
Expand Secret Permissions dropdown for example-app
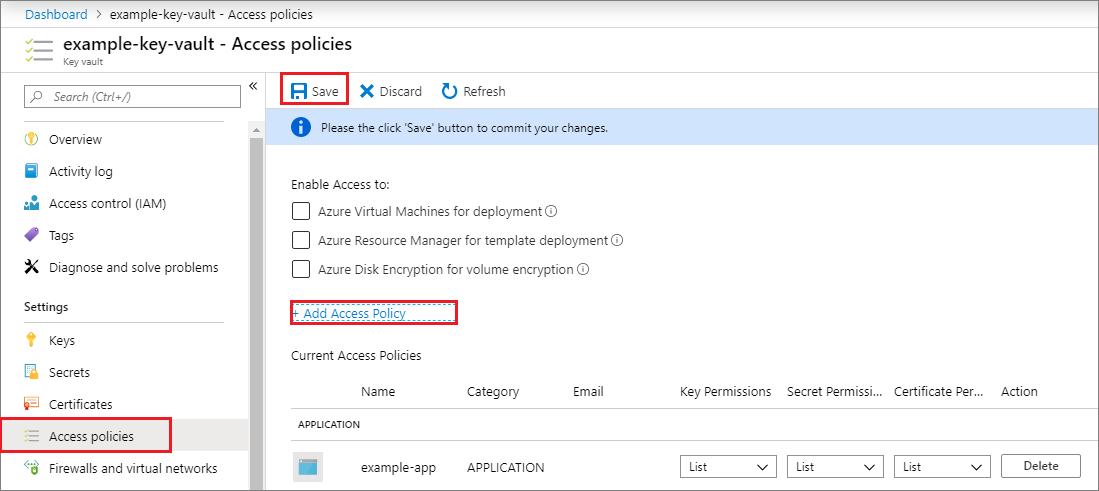(x=835, y=466)
